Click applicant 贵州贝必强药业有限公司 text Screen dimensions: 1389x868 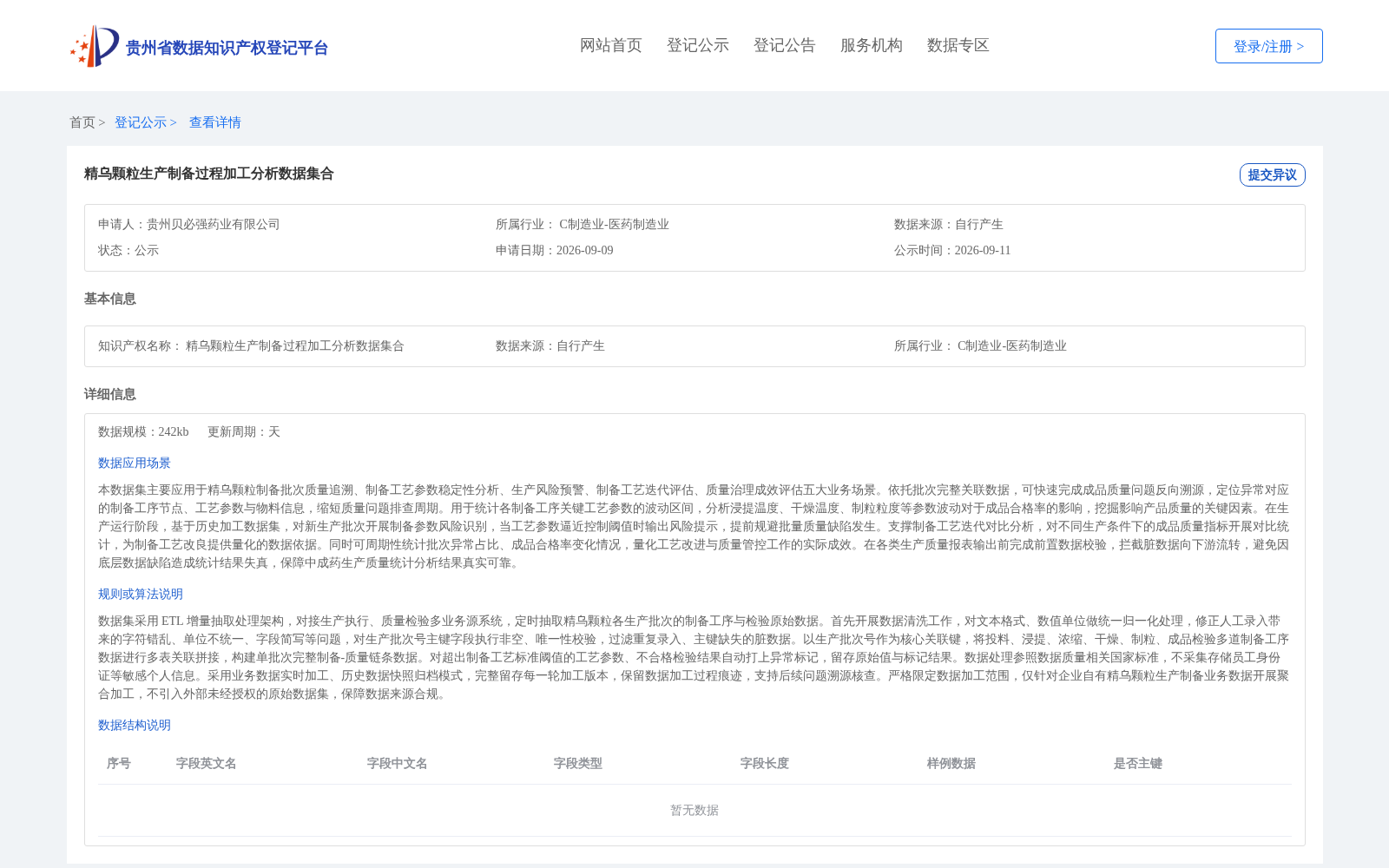coord(214,224)
